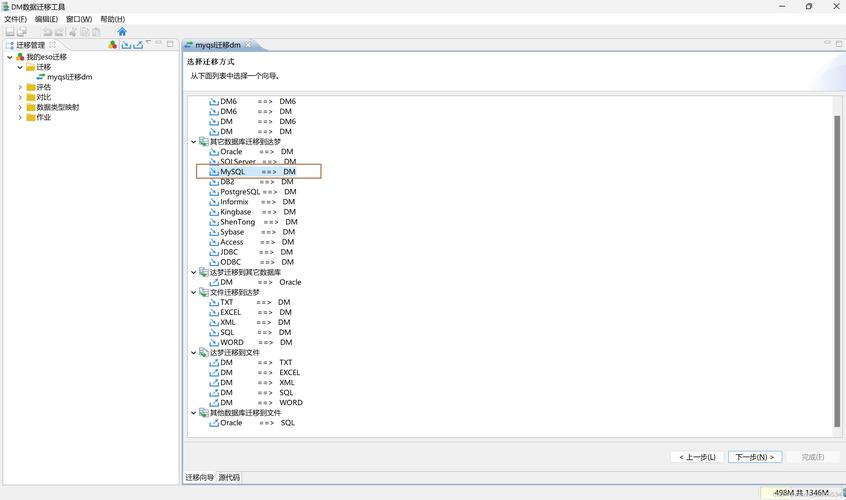Click the colorful project icon in 迁移管理 panel header
This screenshot has width=846, height=500.
pyautogui.click(x=113, y=45)
